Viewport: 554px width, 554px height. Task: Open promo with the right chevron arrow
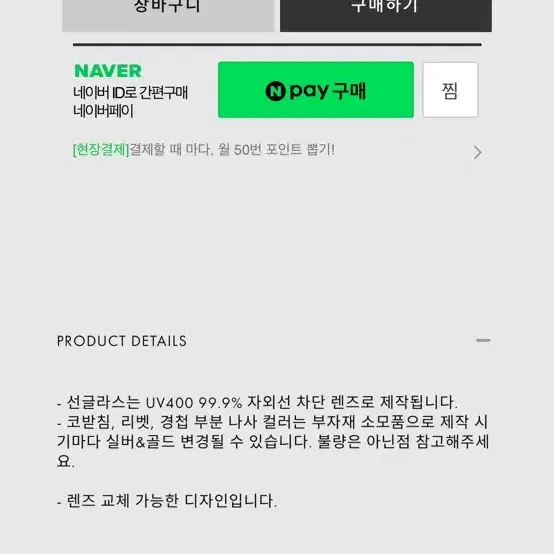pos(477,152)
